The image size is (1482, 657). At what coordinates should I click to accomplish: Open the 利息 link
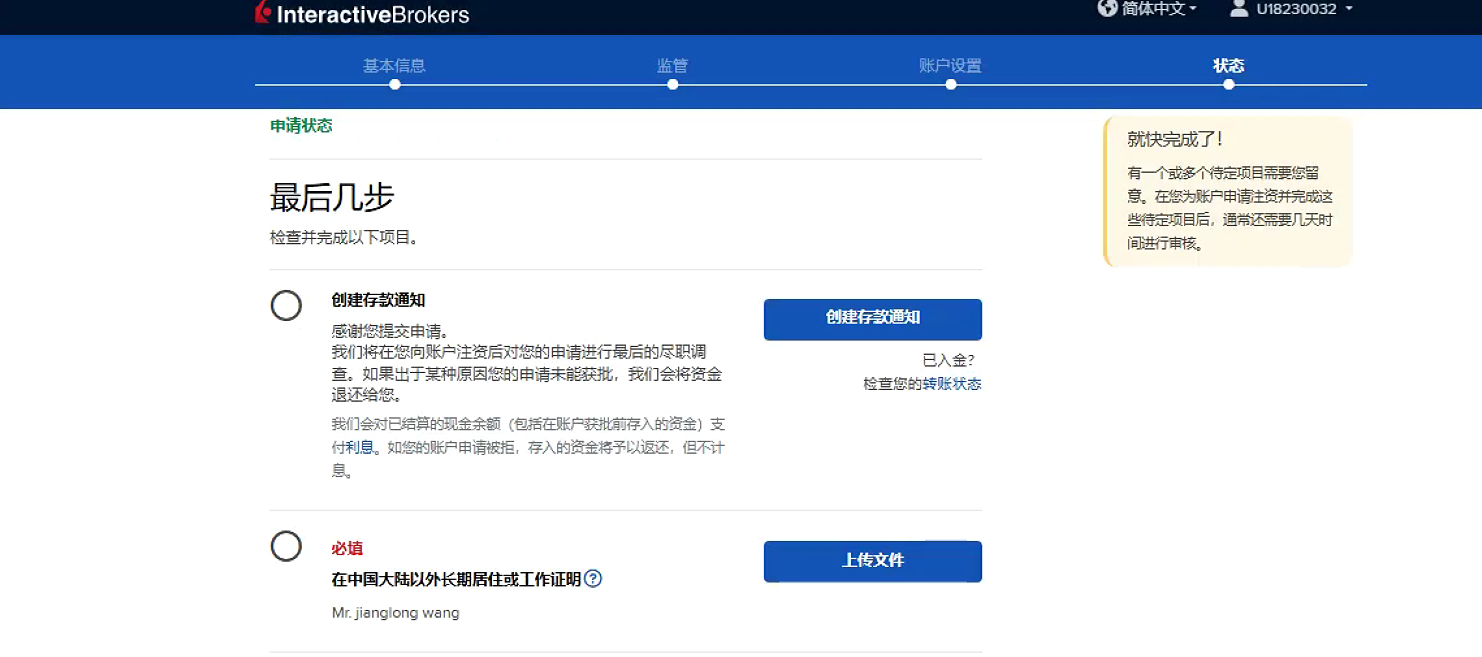coord(359,448)
